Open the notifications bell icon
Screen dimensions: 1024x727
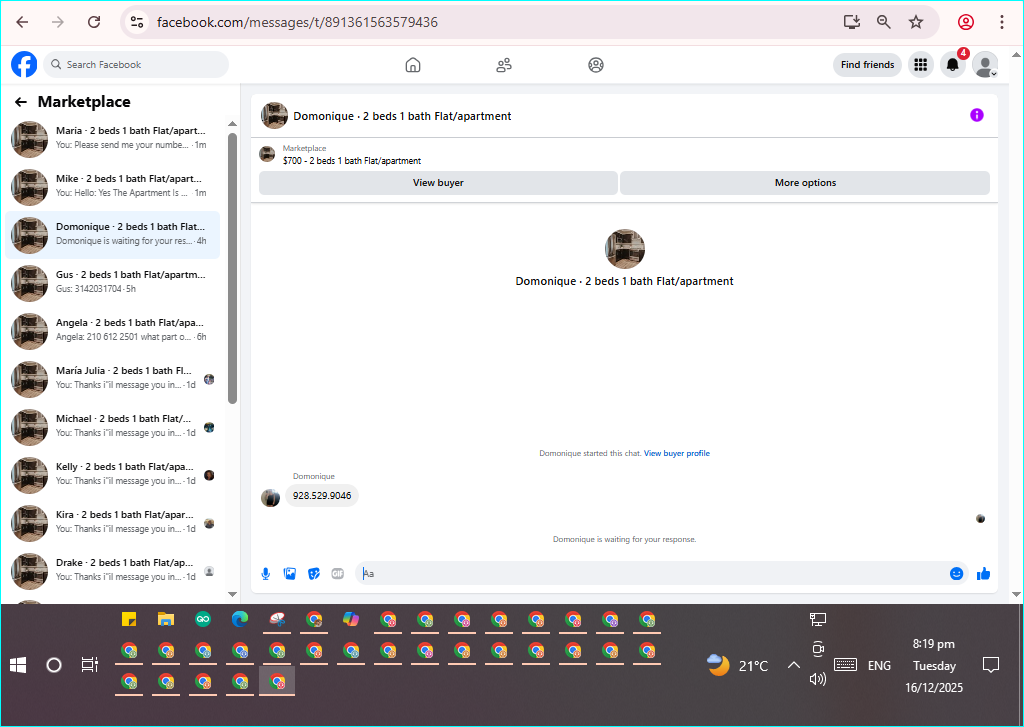coord(953,65)
